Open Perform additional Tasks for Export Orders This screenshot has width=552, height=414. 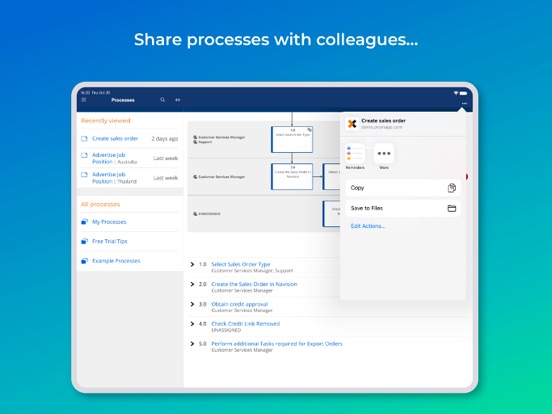[x=277, y=344]
